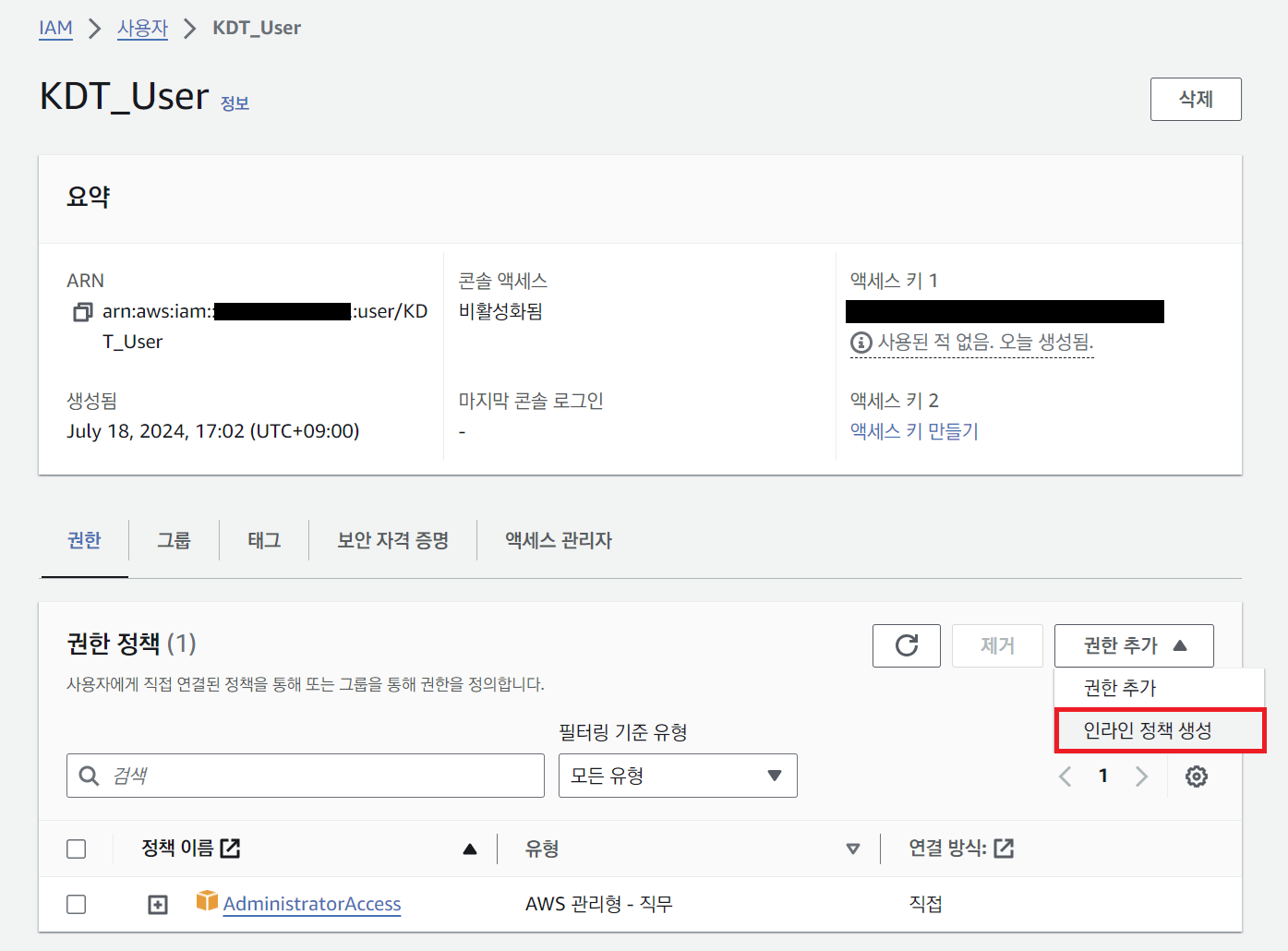Click the external link icon next to 연결 방식
Viewport: 1288px width, 951px height.
point(1004,848)
